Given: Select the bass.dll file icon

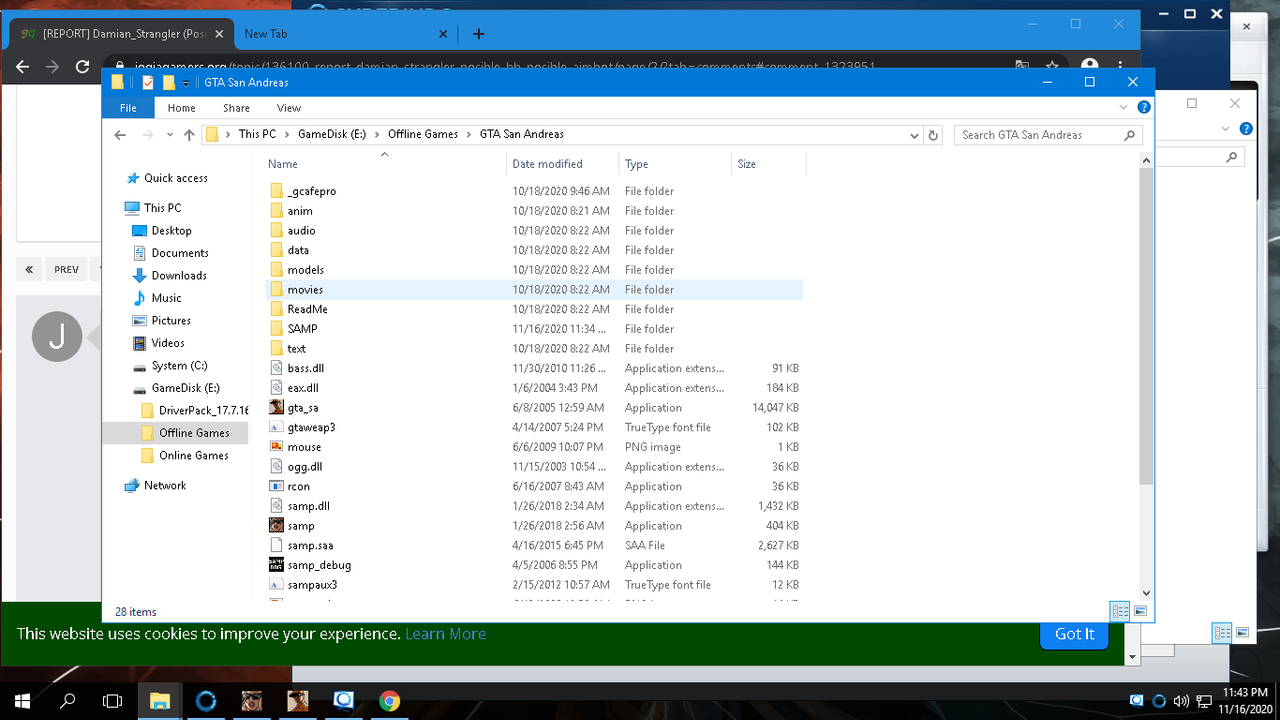Looking at the screenshot, I should click(x=277, y=368).
